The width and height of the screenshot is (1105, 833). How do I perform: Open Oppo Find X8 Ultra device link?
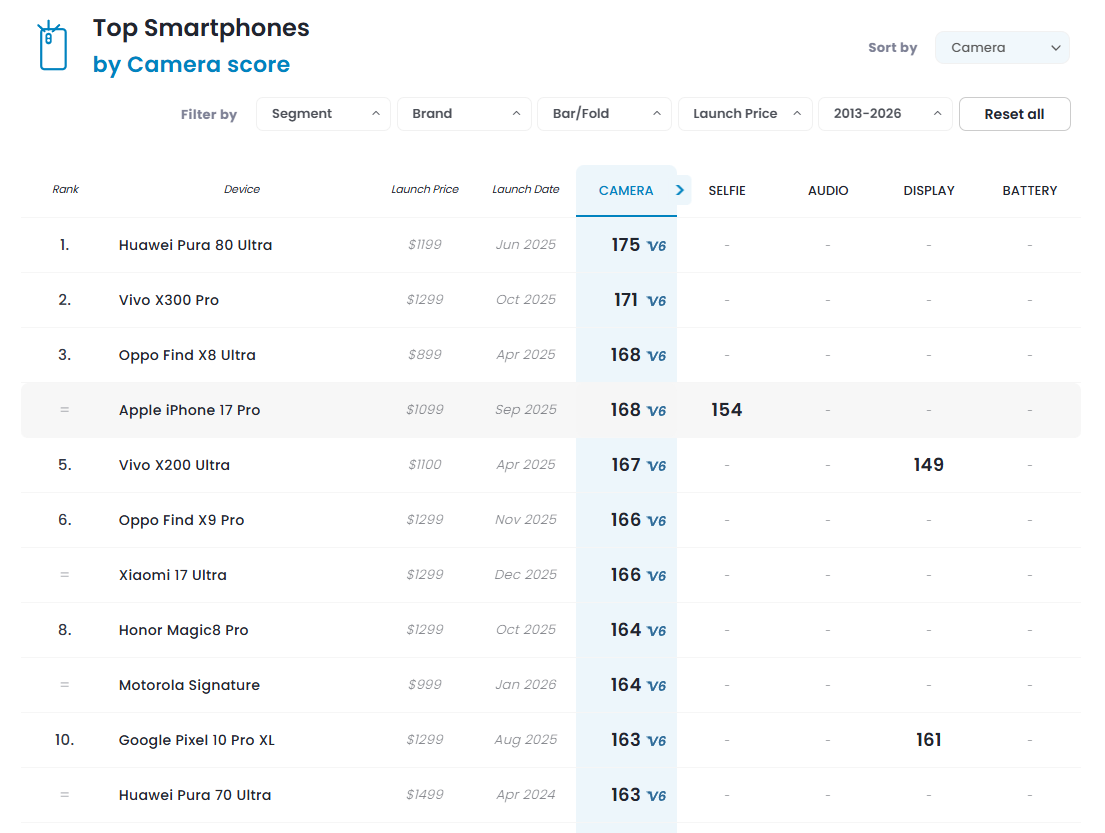coord(187,355)
